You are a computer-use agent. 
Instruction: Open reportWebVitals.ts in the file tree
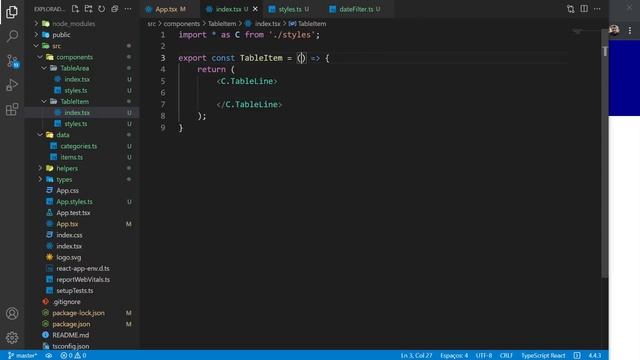83,280
